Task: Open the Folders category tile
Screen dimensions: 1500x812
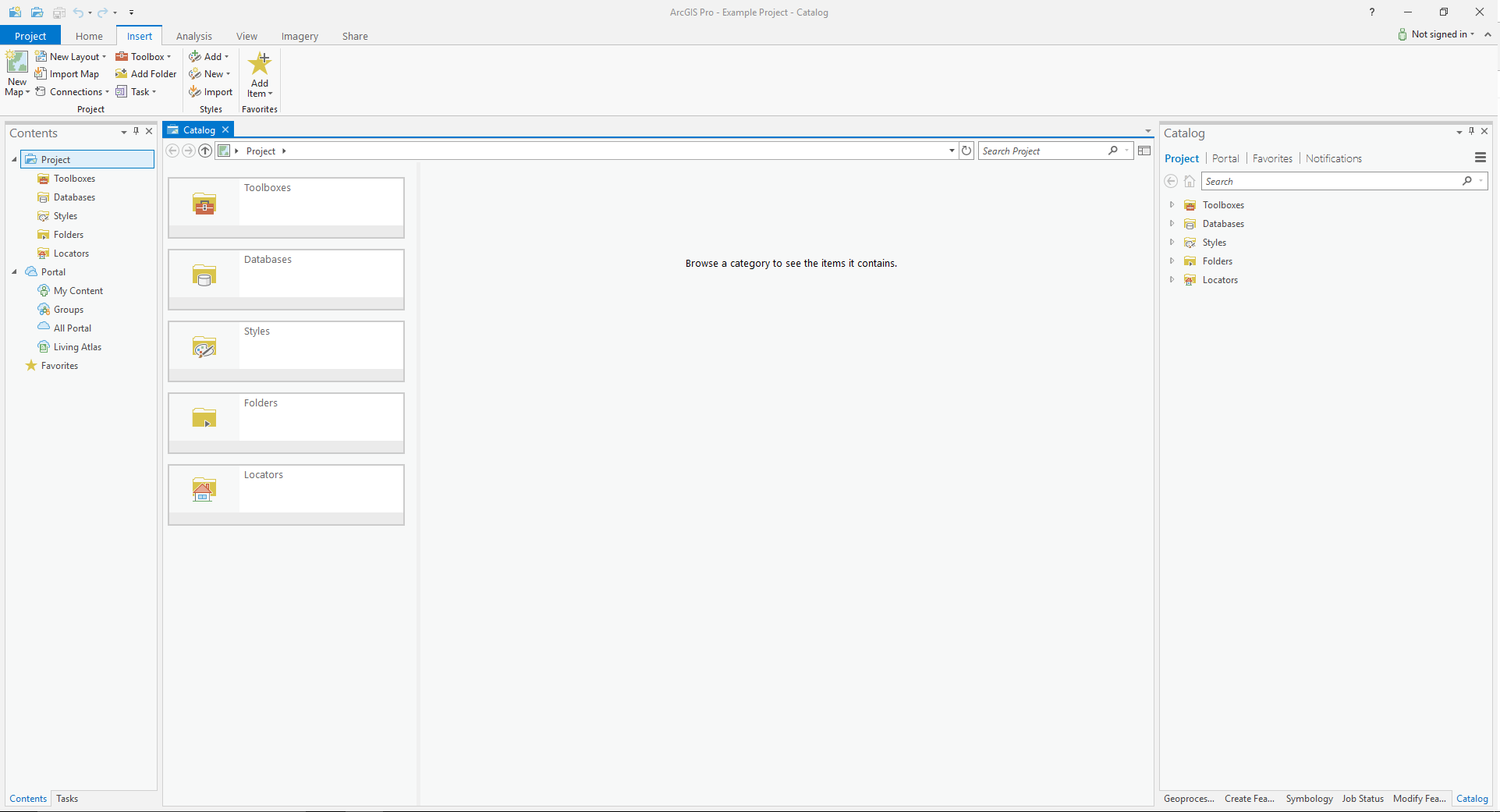Action: pos(286,423)
